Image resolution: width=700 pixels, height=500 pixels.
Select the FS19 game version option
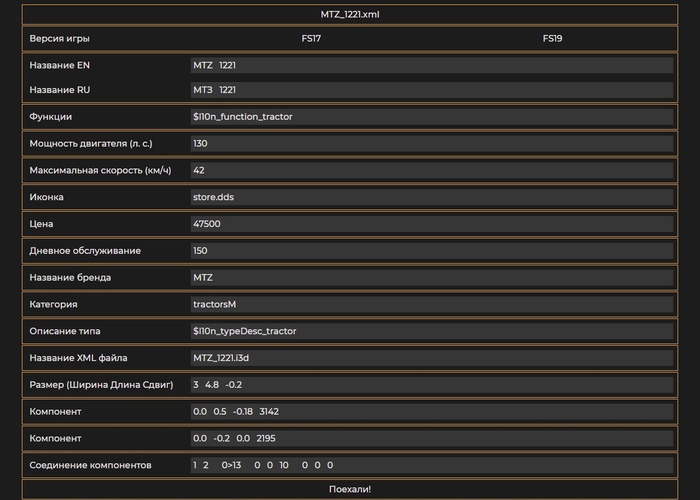click(552, 38)
